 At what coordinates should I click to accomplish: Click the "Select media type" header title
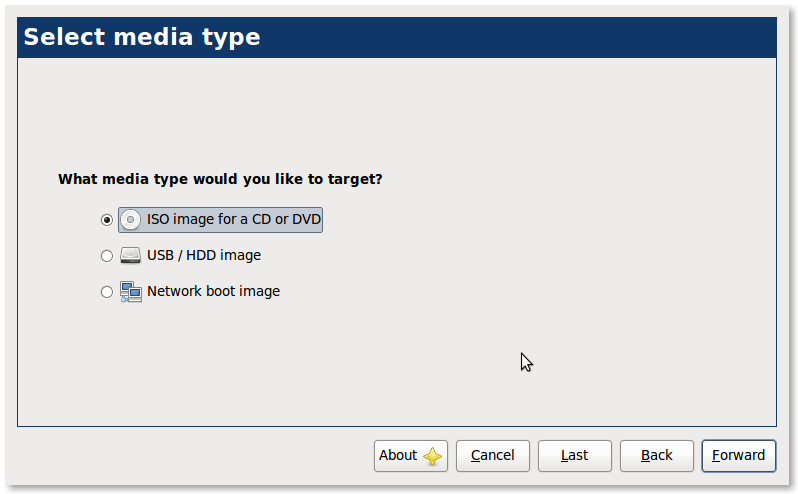pyautogui.click(x=142, y=37)
